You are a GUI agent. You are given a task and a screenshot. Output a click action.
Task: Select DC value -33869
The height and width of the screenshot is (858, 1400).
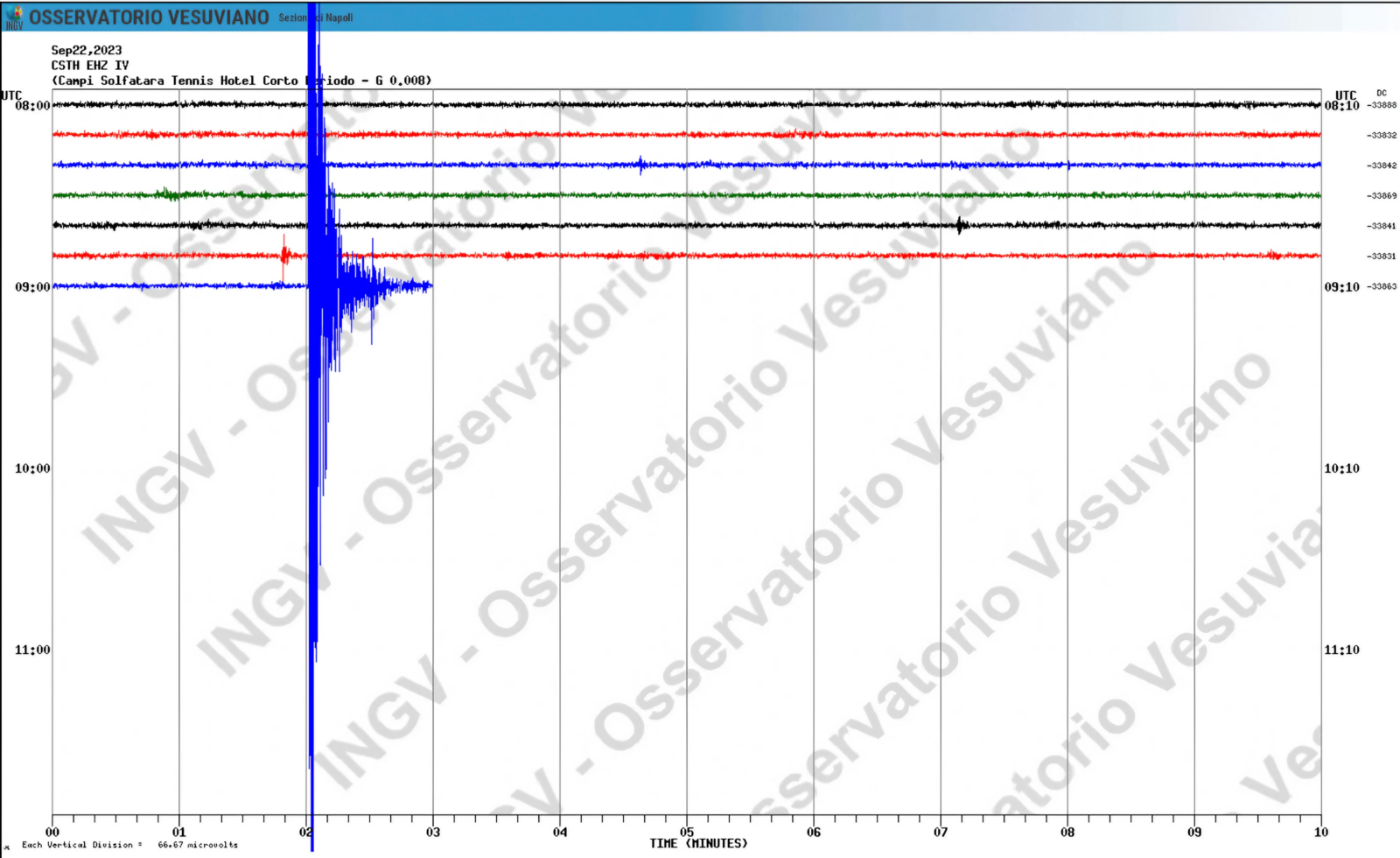tap(1382, 196)
